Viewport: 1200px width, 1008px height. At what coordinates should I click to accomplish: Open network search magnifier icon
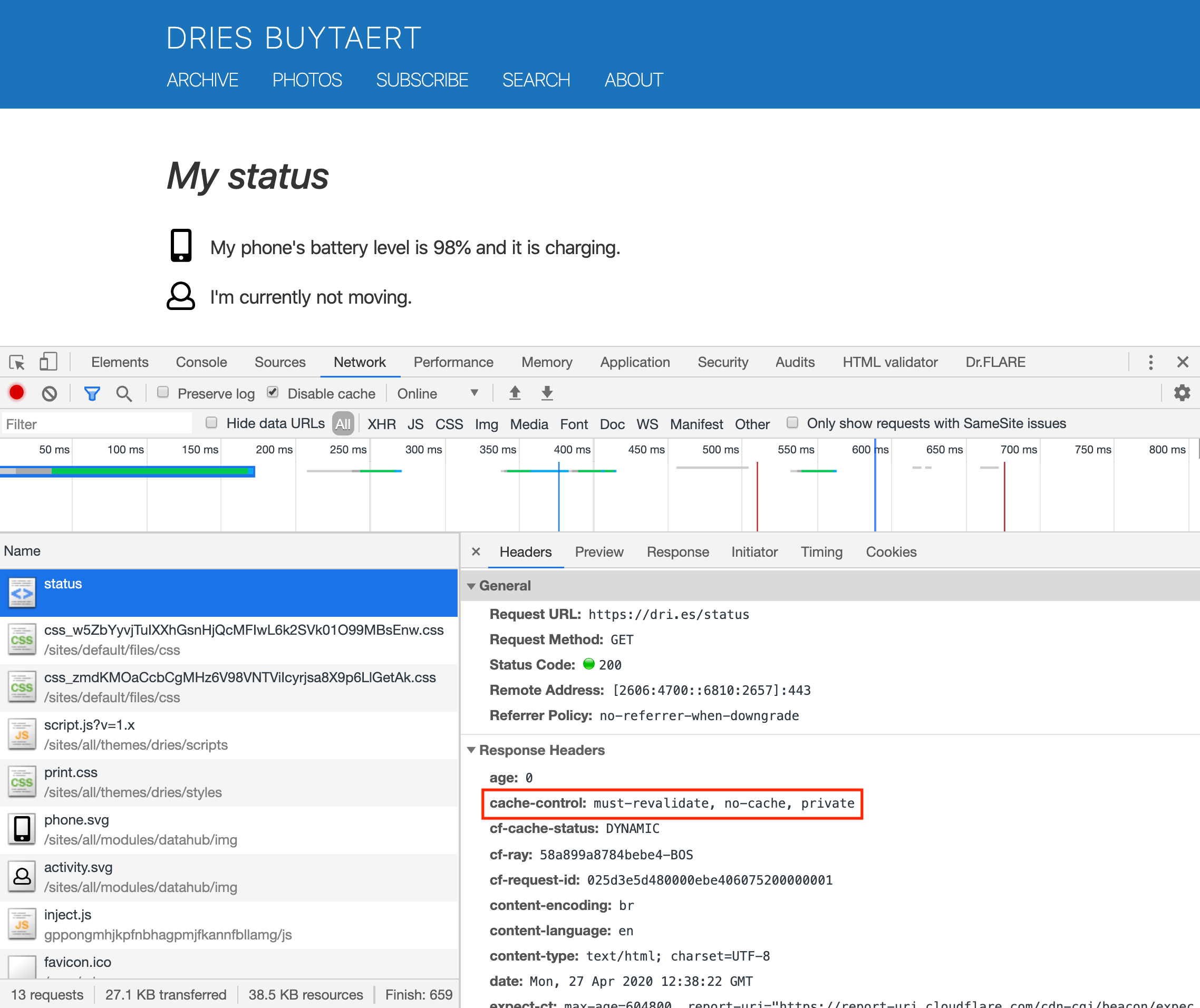point(124,394)
